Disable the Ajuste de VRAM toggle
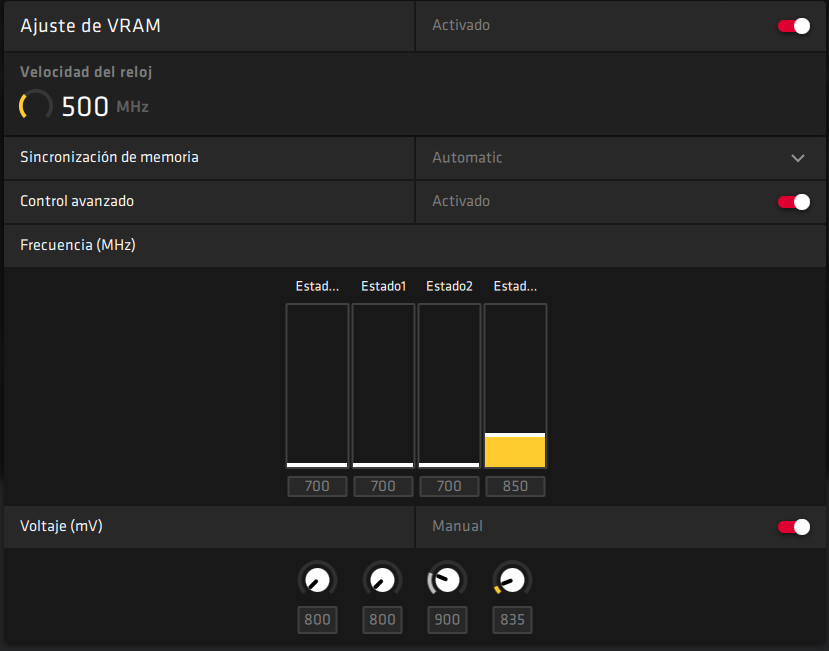The width and height of the screenshot is (829, 651). tap(794, 26)
